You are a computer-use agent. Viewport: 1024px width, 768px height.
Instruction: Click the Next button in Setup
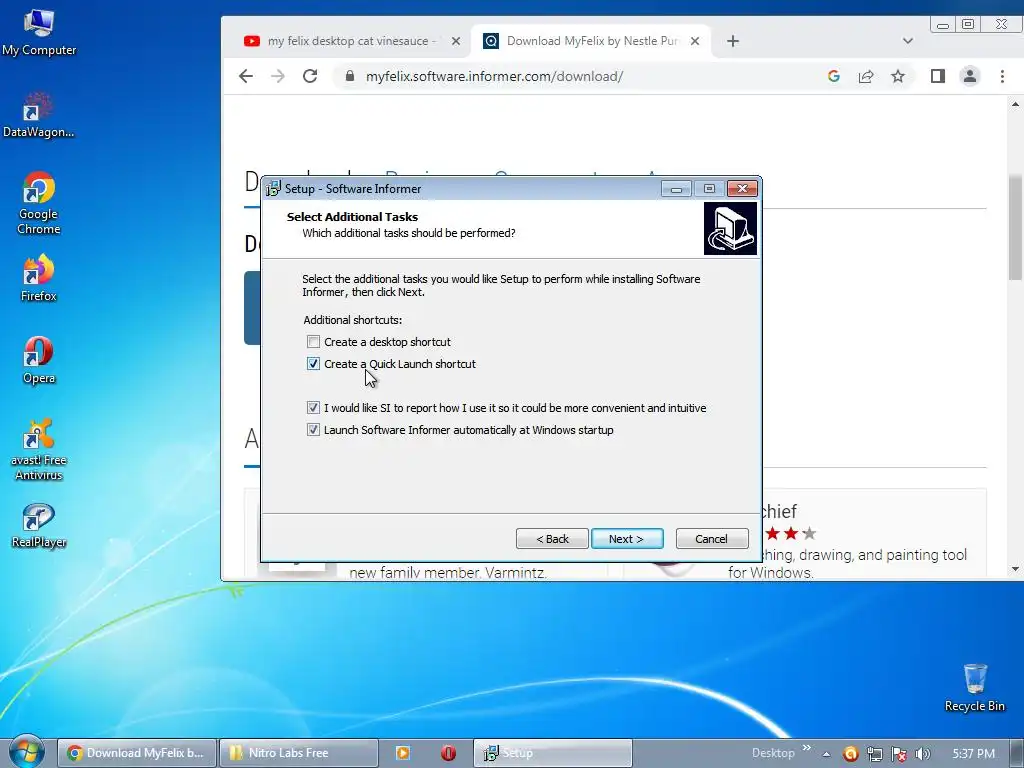coord(627,539)
